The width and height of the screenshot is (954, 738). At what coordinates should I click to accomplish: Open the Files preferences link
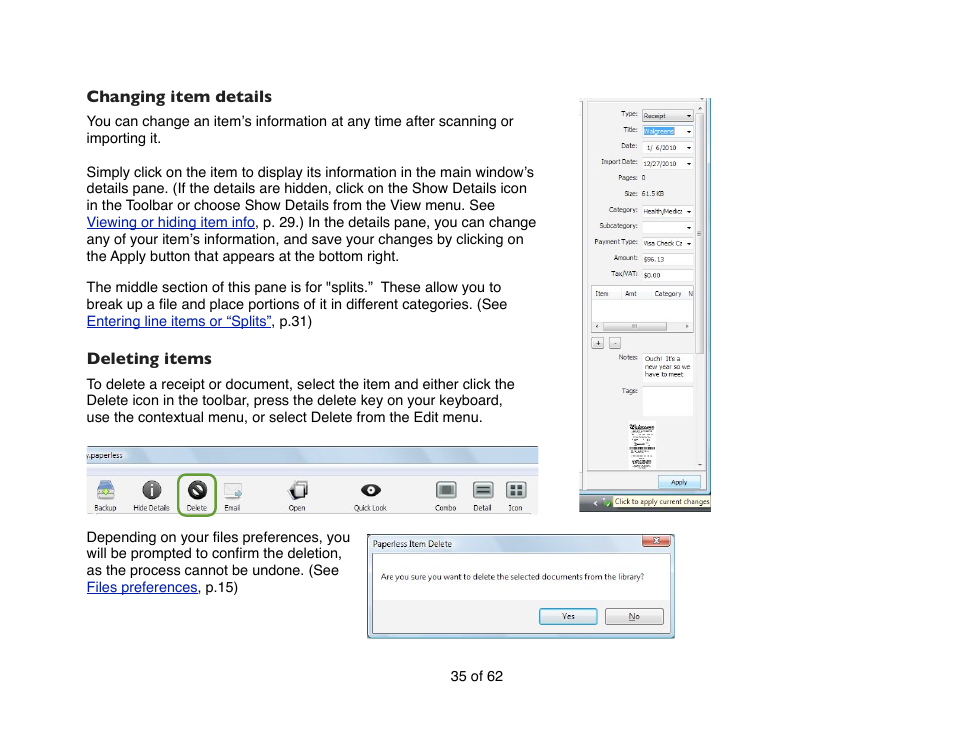[142, 587]
